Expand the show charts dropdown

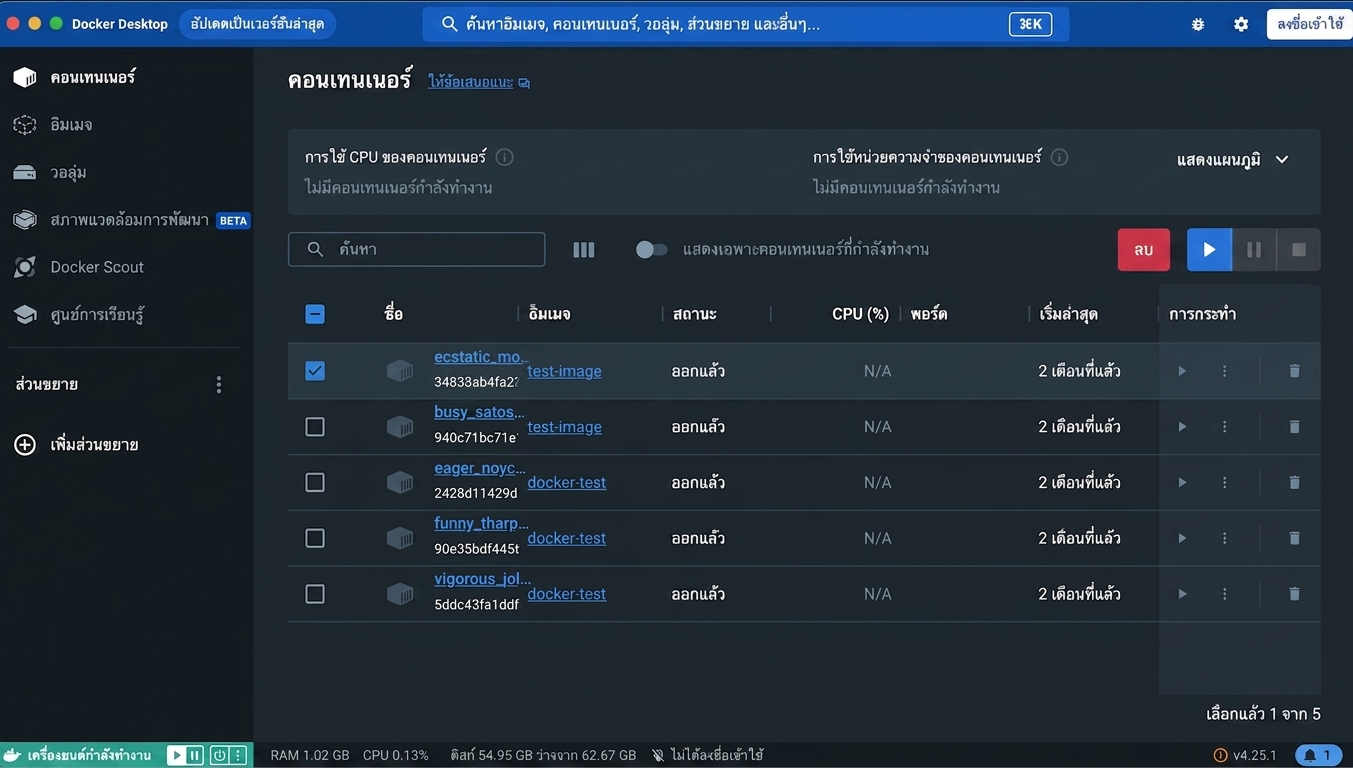pyautogui.click(x=1233, y=160)
